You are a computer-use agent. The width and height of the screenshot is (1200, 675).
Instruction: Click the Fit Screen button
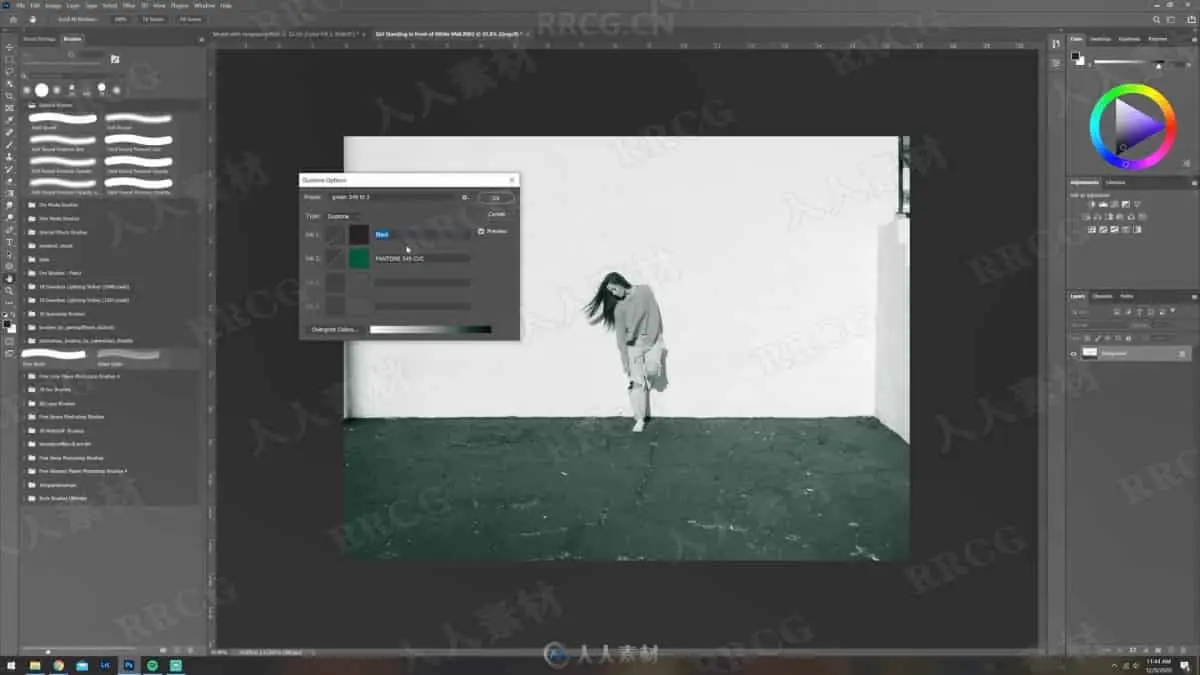click(153, 19)
